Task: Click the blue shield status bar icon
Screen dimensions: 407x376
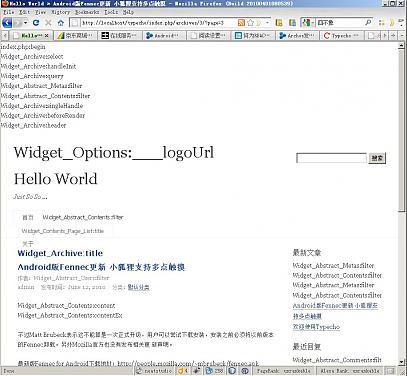Action: point(232,371)
